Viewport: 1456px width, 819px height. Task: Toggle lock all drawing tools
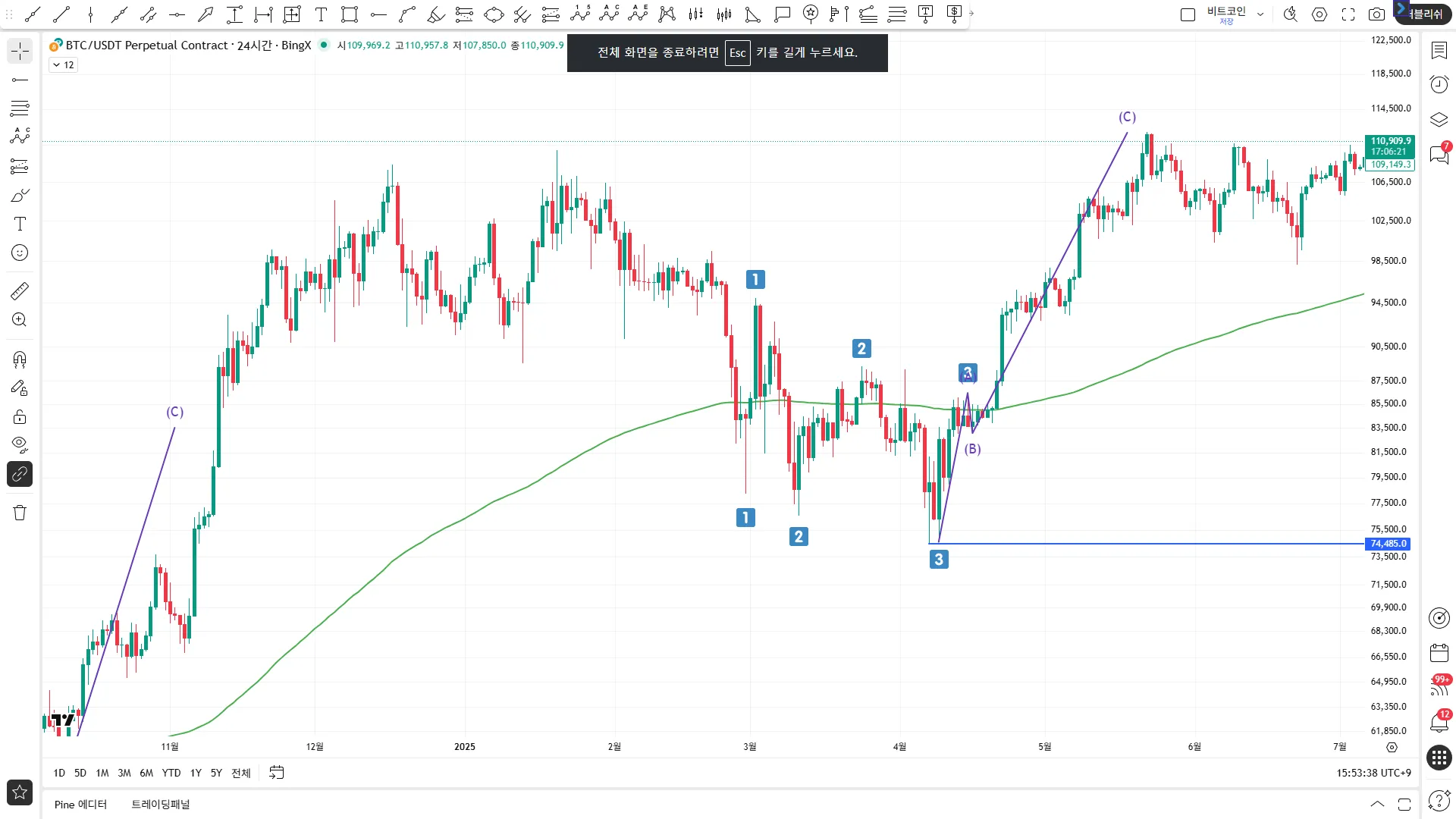pos(20,417)
